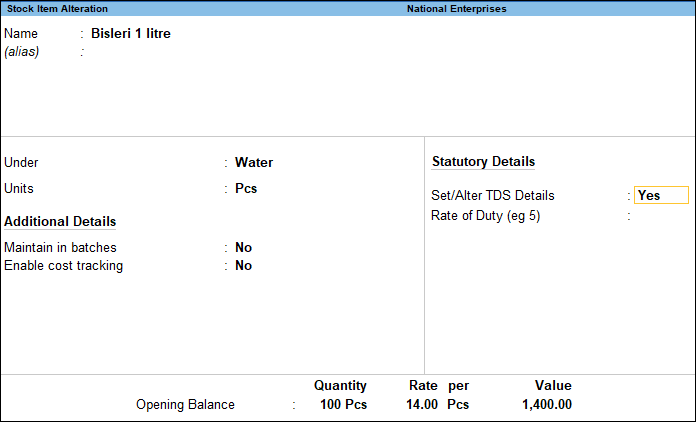Click the Statutory Details heading
Screen dimensions: 696x422
click(483, 162)
